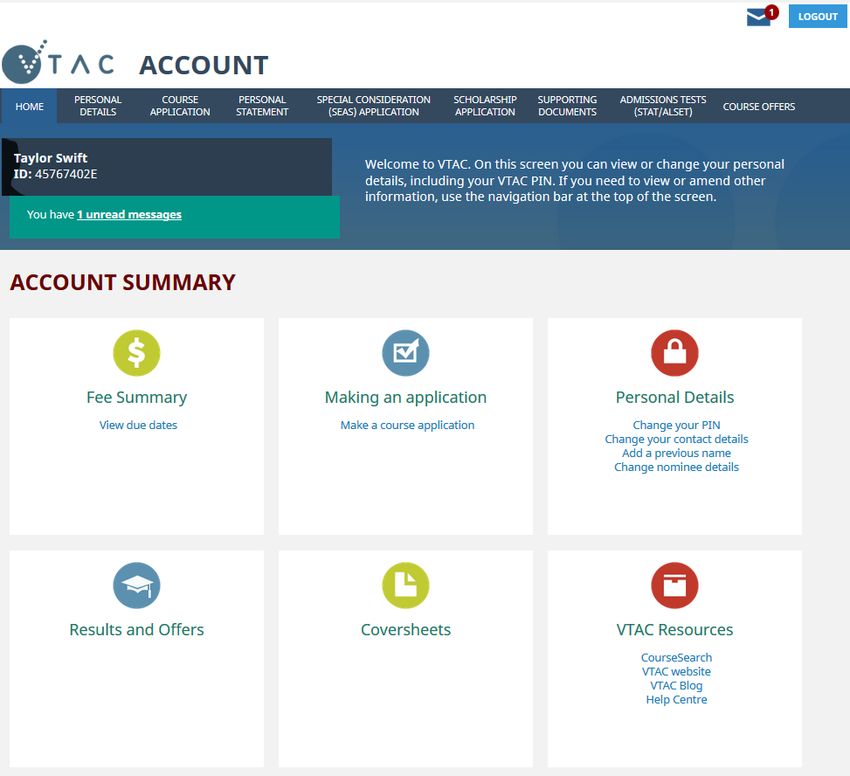Click the Results and Offers heading
The height and width of the screenshot is (776, 850).
coord(137,630)
